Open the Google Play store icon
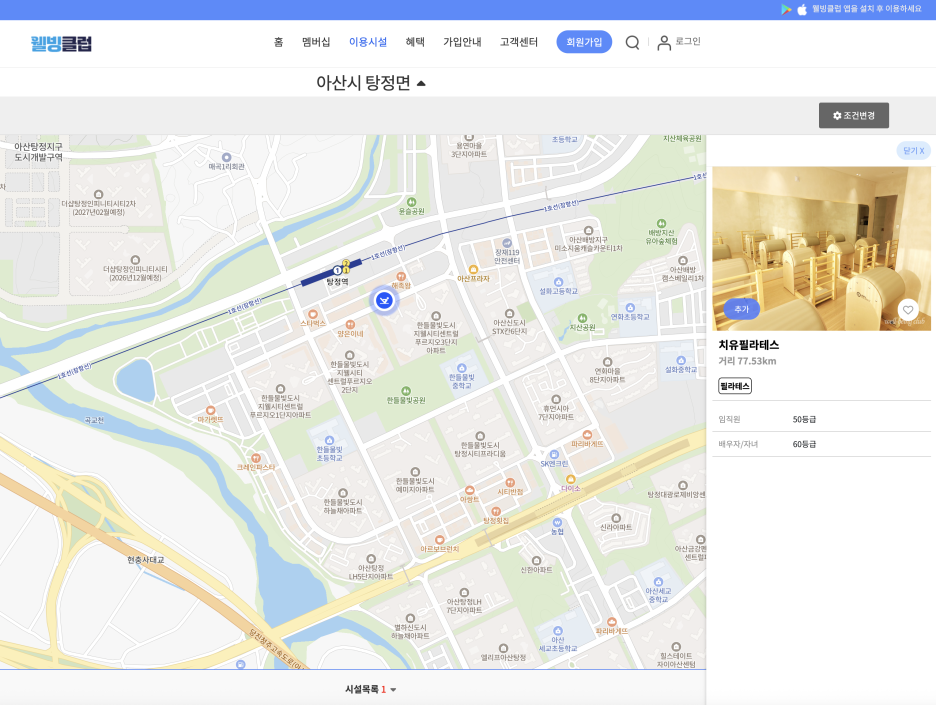 [787, 9]
